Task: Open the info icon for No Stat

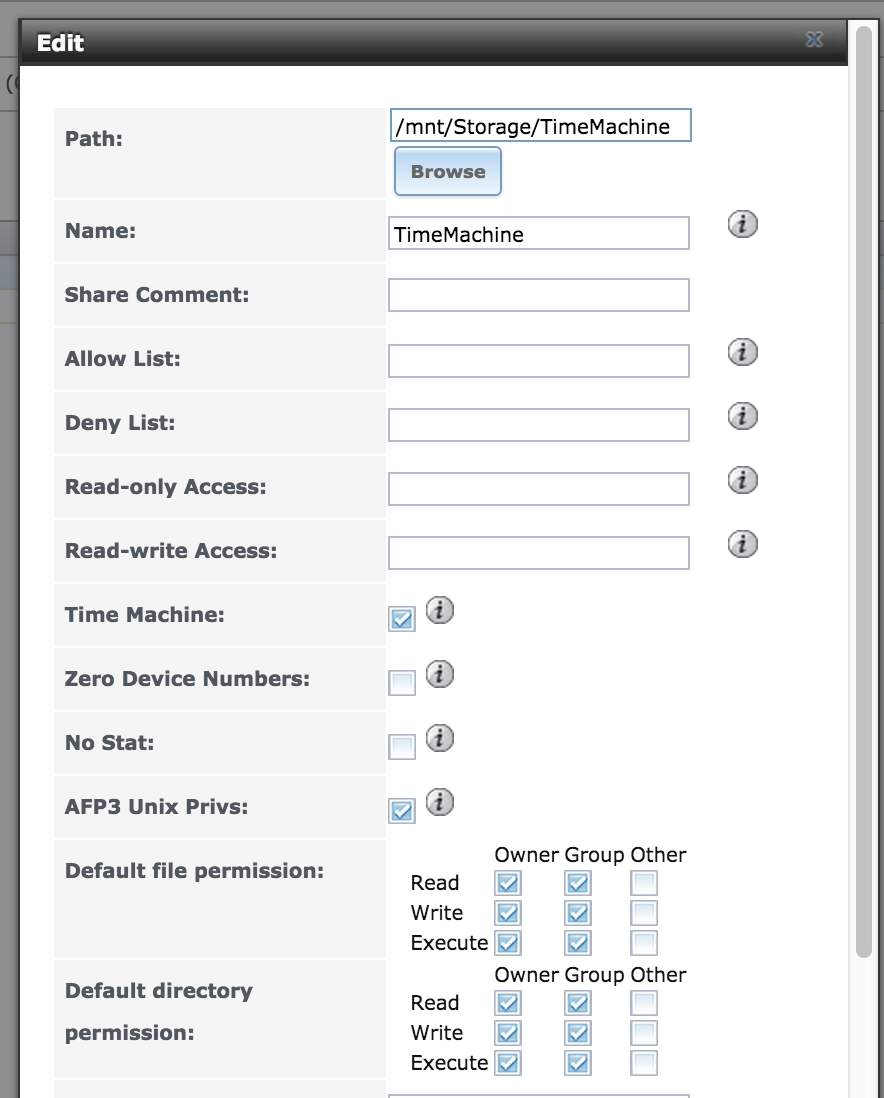Action: [440, 738]
